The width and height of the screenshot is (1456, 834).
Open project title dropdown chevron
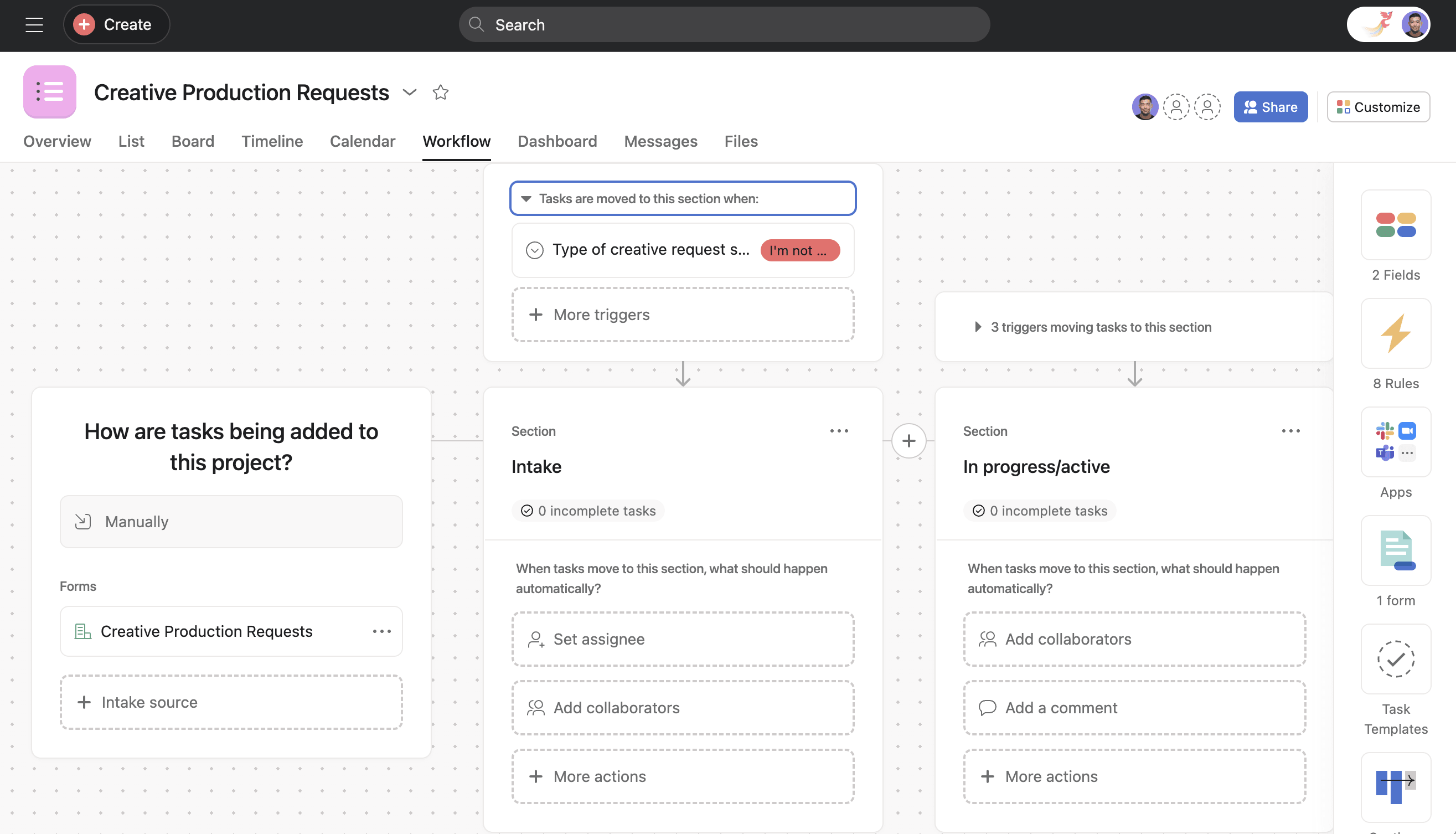(409, 92)
